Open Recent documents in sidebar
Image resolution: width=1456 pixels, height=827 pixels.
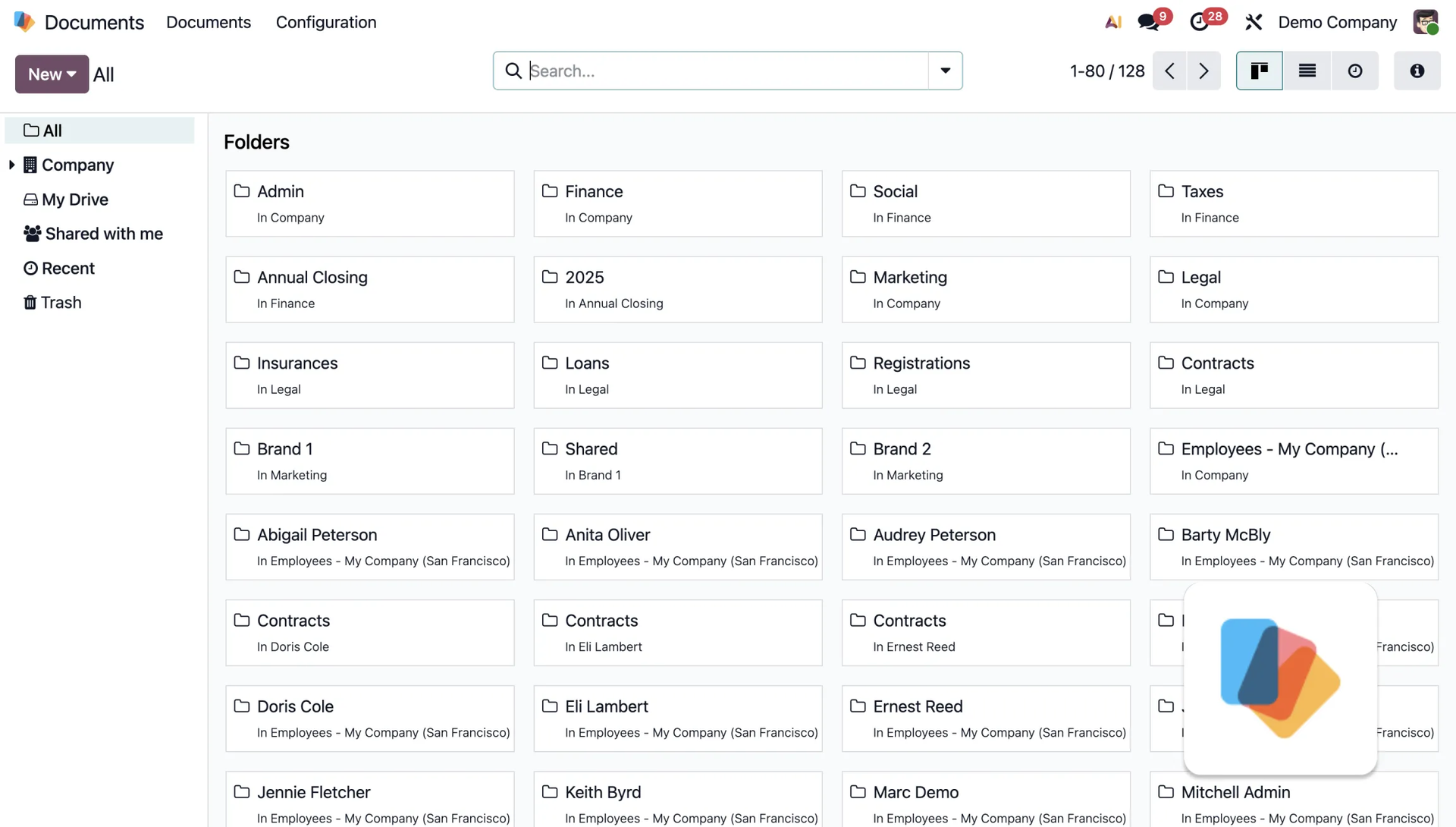coord(99,268)
